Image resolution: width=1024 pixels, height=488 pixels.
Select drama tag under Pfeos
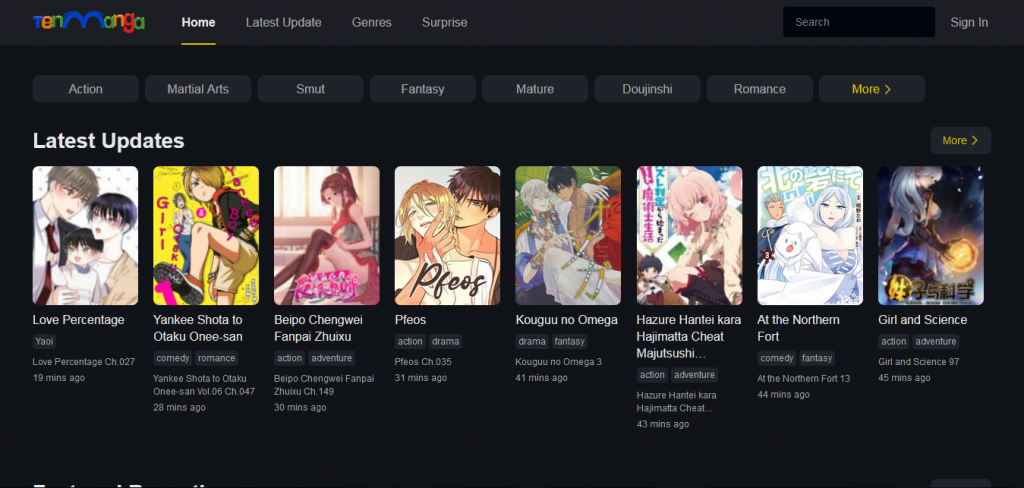[445, 341]
